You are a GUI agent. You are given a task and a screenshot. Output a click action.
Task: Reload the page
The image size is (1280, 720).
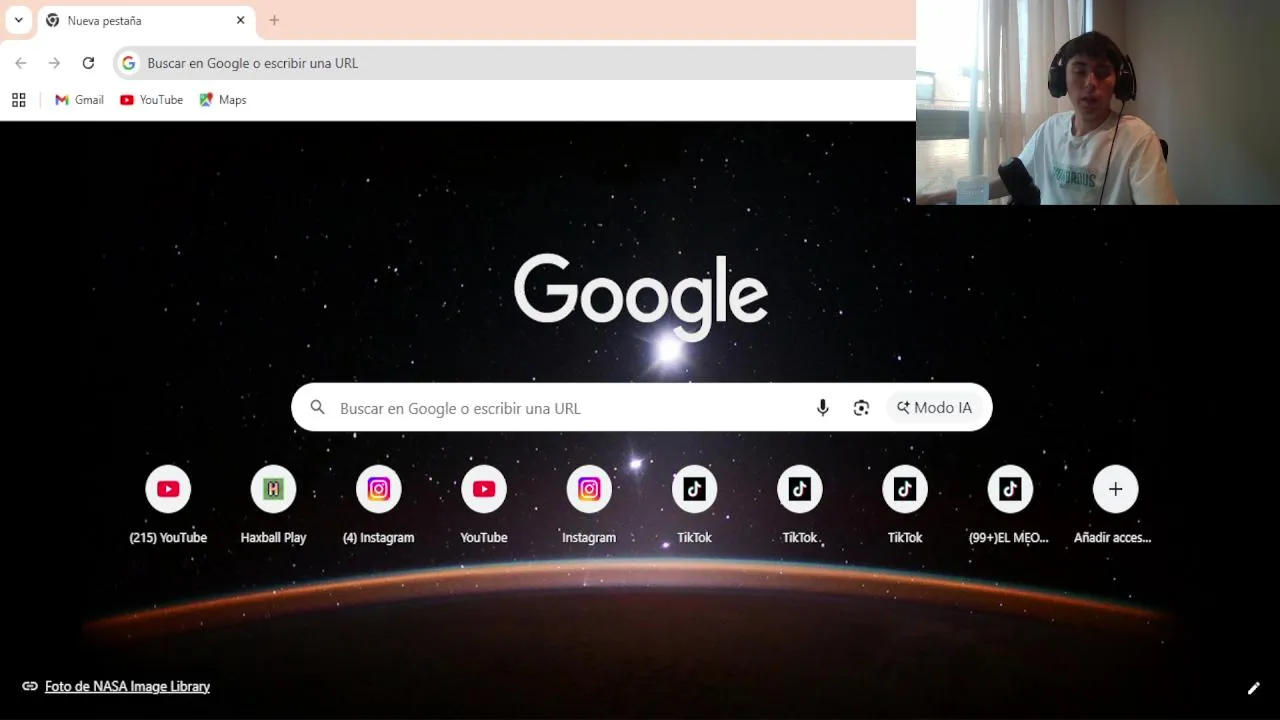[x=88, y=63]
